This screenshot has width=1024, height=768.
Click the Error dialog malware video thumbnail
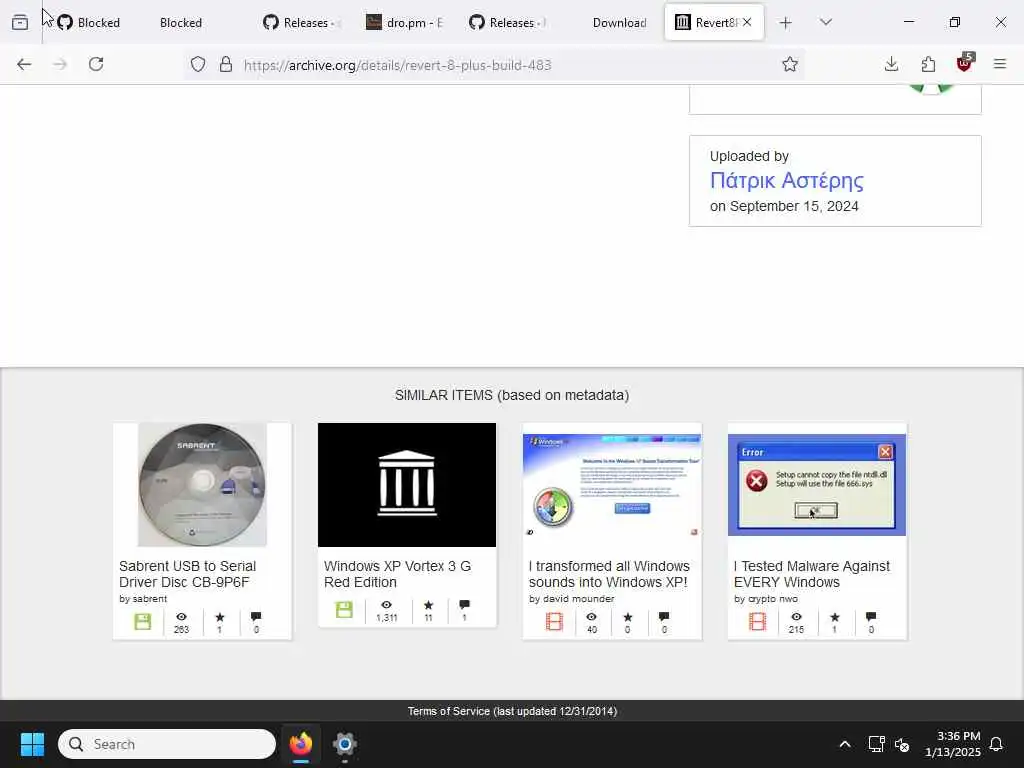tap(817, 485)
